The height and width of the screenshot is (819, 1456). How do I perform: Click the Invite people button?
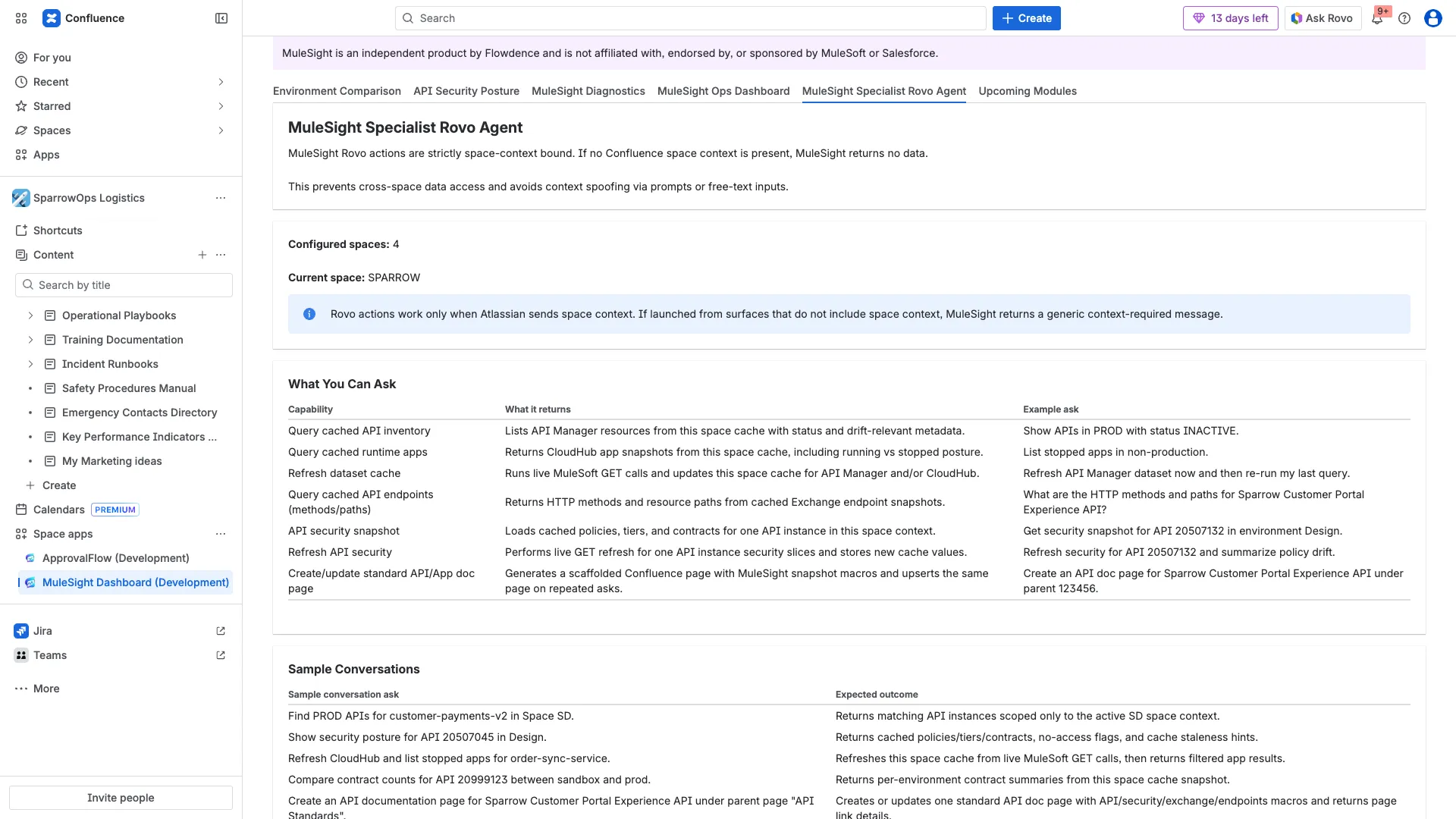[x=121, y=798]
